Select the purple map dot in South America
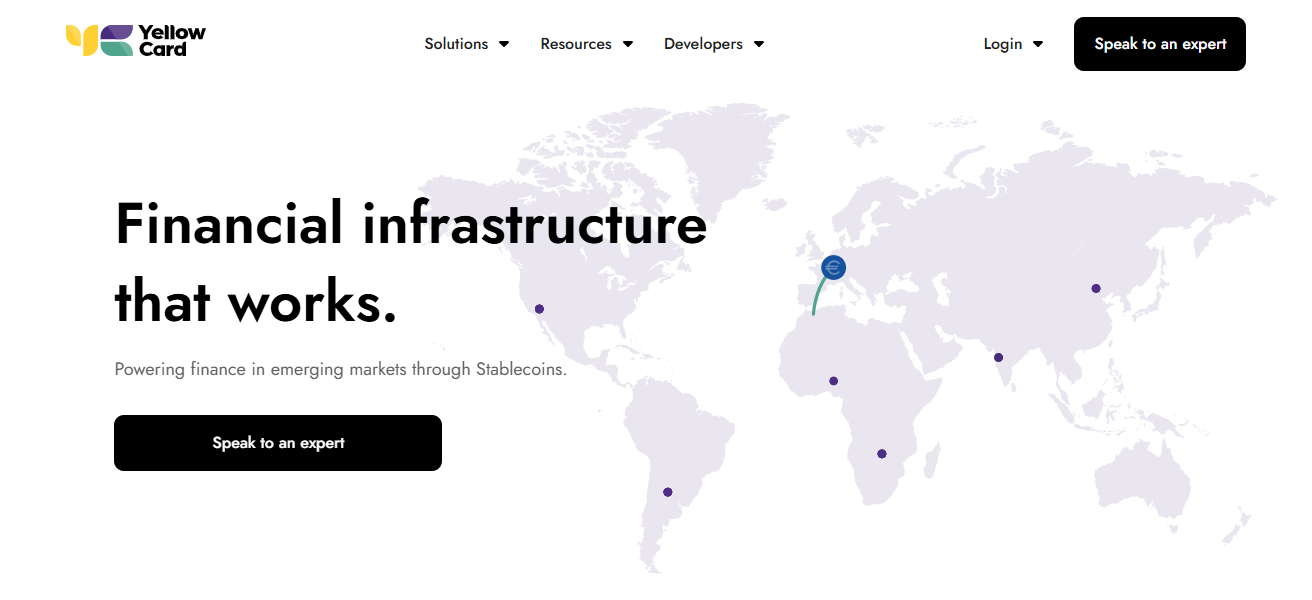 click(x=668, y=492)
